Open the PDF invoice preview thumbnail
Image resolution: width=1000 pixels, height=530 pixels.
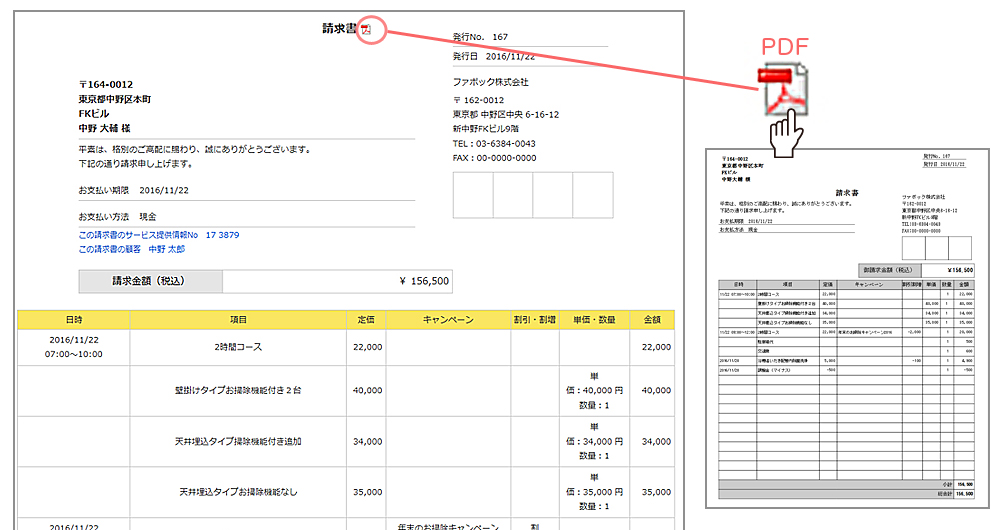(x=848, y=328)
